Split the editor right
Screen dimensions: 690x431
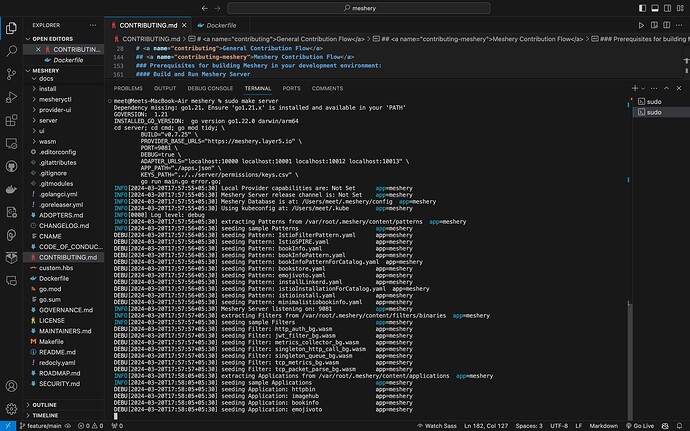point(667,25)
